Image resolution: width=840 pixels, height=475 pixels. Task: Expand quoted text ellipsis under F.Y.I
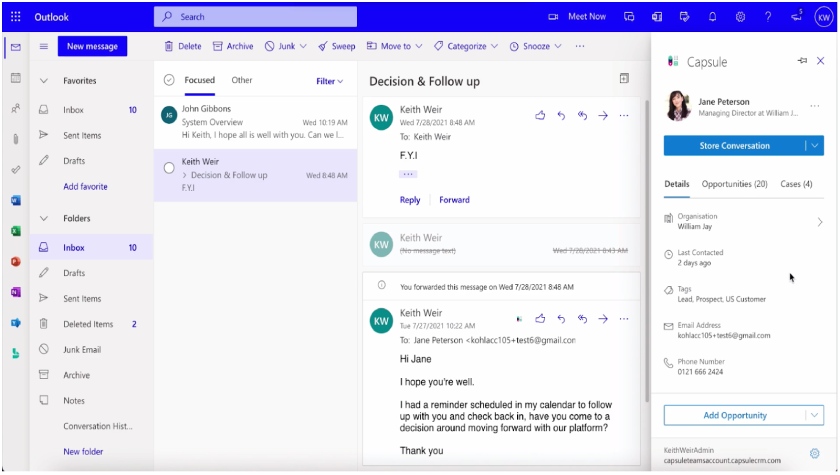pos(408,174)
